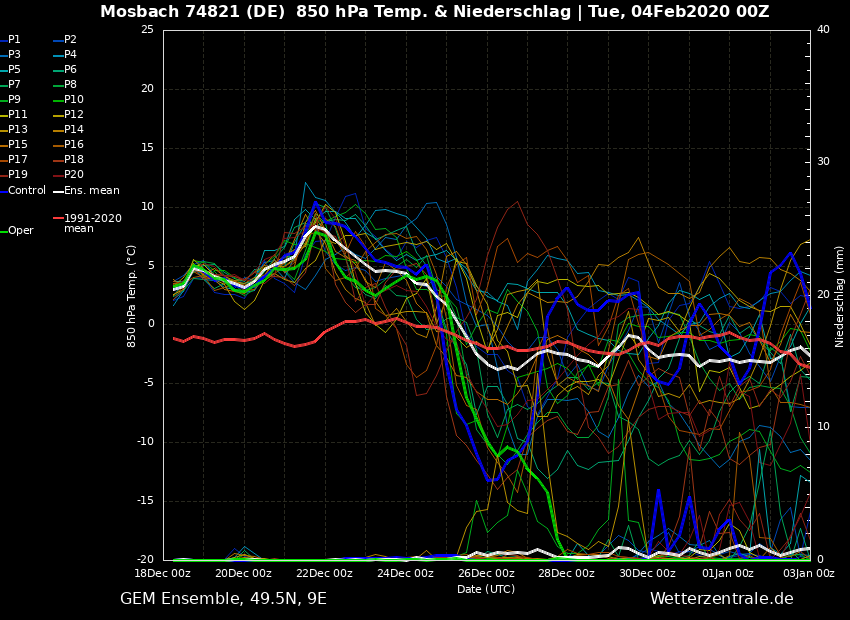The height and width of the screenshot is (620, 850).
Task: Click the 1991-2020 mean legend entry
Action: [92, 223]
